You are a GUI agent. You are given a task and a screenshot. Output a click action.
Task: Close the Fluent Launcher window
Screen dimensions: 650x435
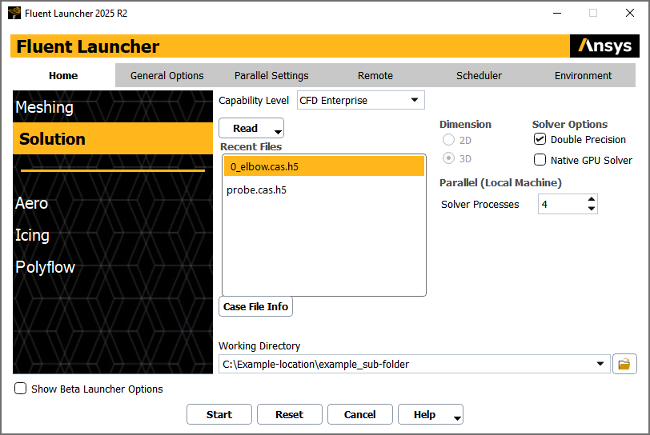(x=630, y=13)
